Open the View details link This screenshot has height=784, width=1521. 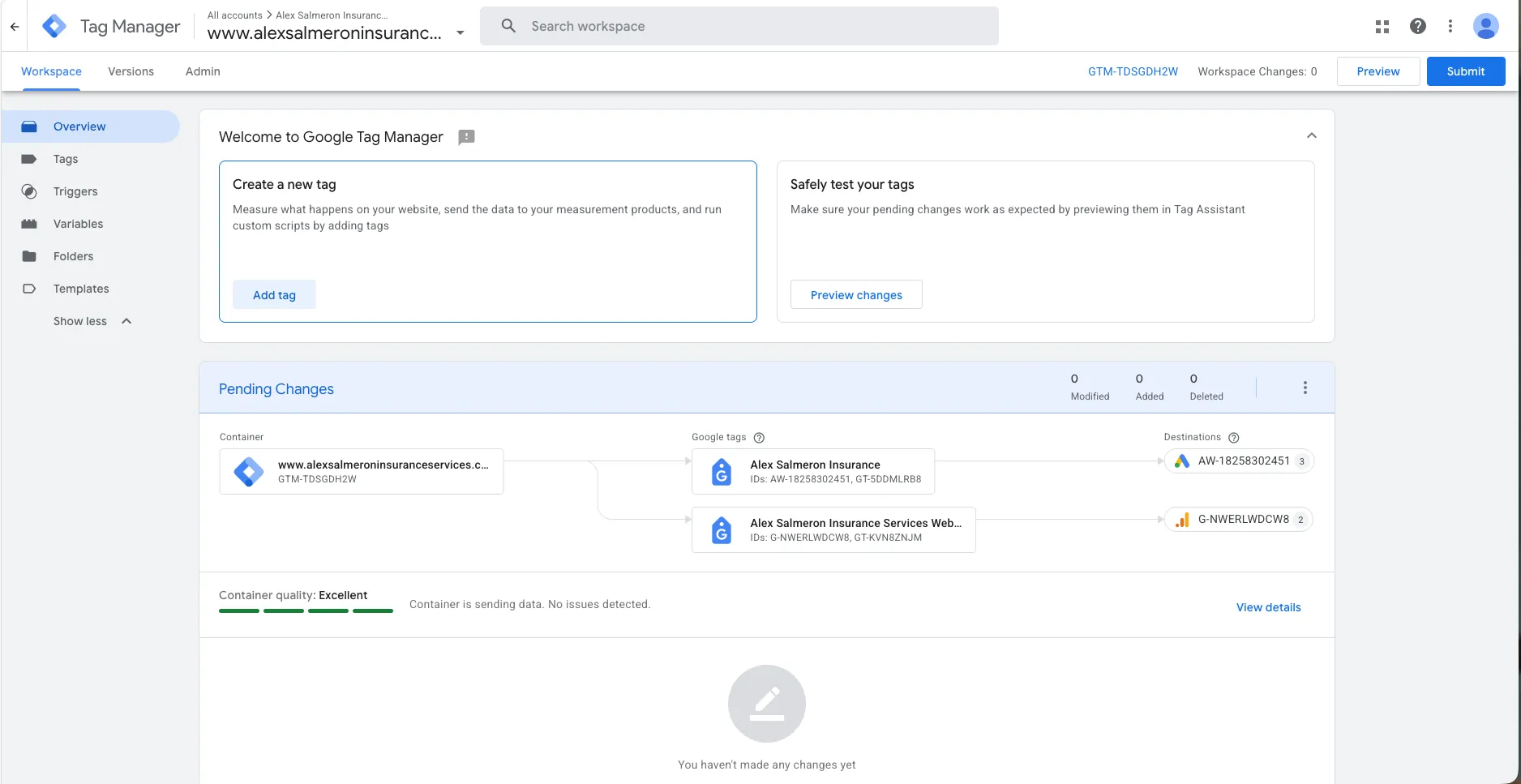[x=1268, y=607]
